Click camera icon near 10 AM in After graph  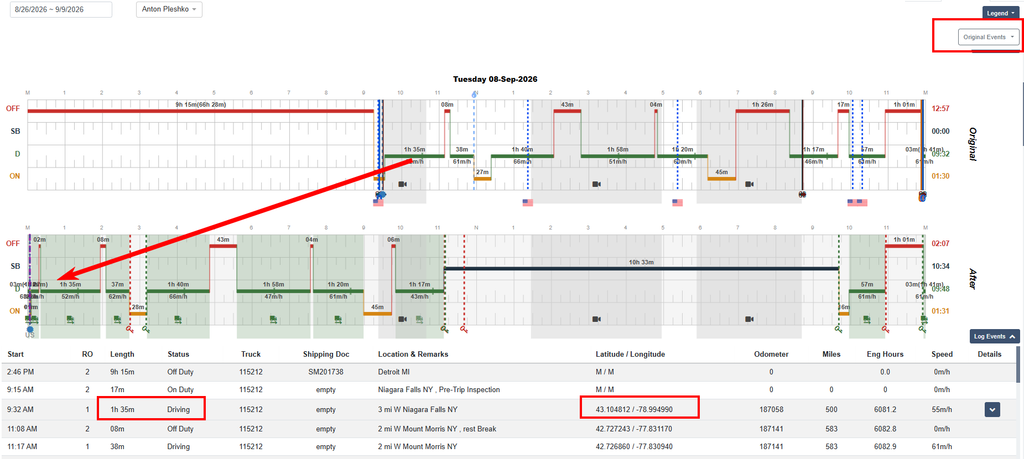(x=402, y=319)
